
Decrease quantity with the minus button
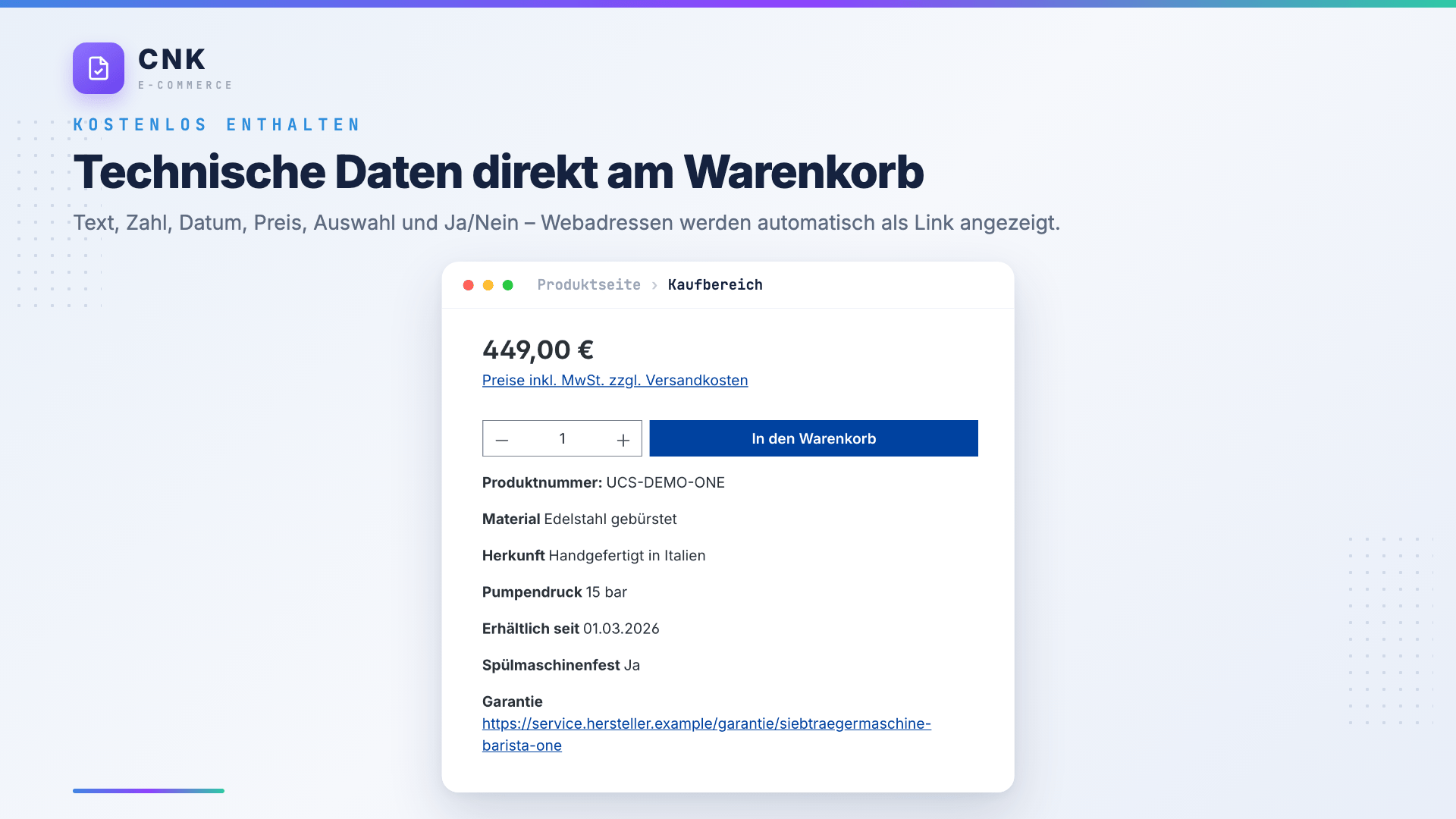[x=502, y=440]
